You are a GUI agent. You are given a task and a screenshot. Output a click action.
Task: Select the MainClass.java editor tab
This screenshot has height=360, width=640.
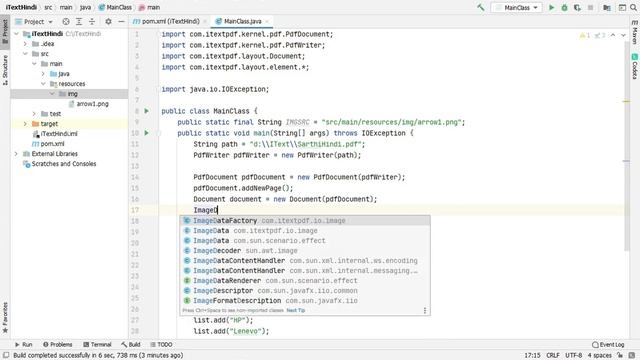242,21
